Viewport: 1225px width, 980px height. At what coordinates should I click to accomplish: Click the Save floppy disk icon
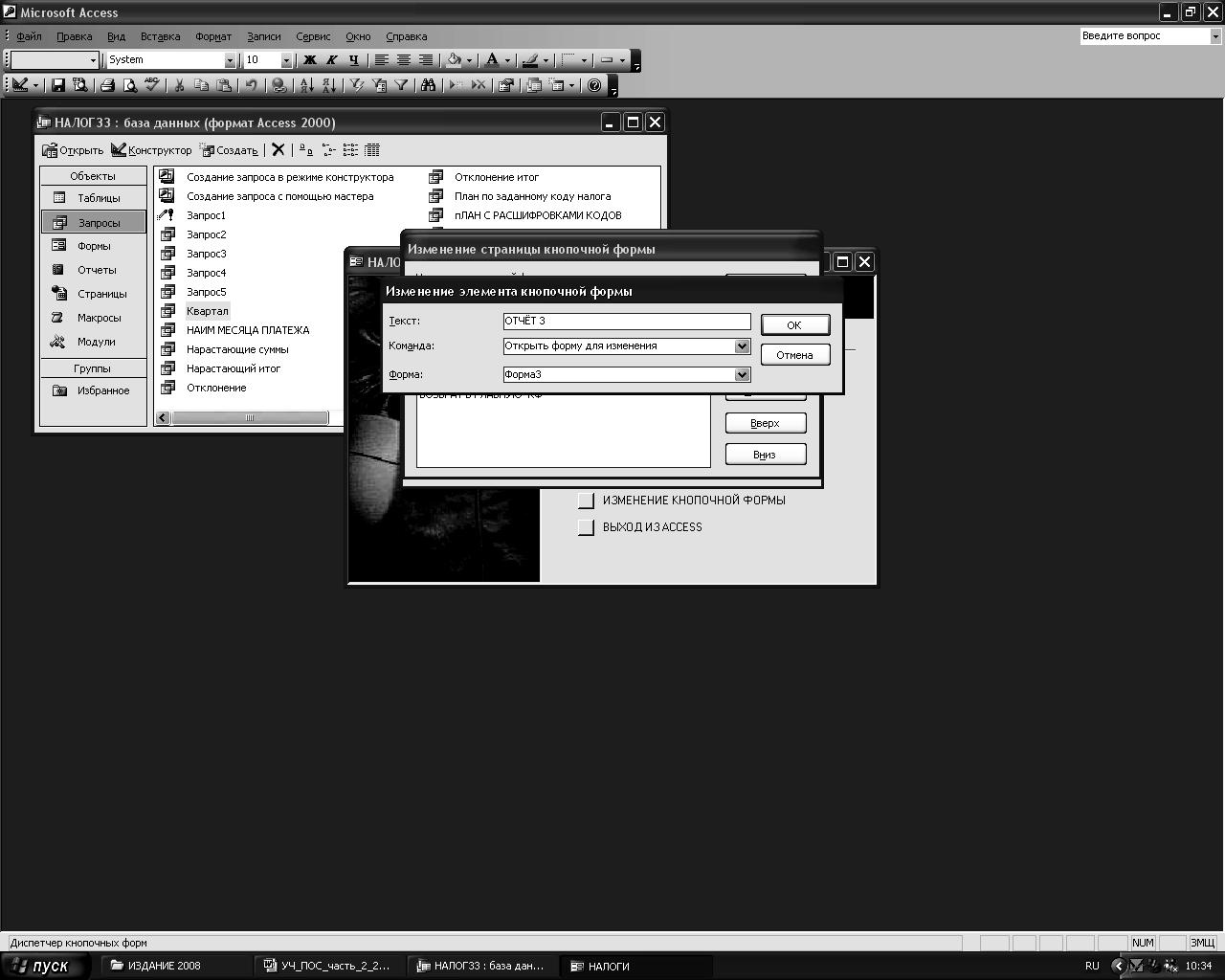(57, 85)
